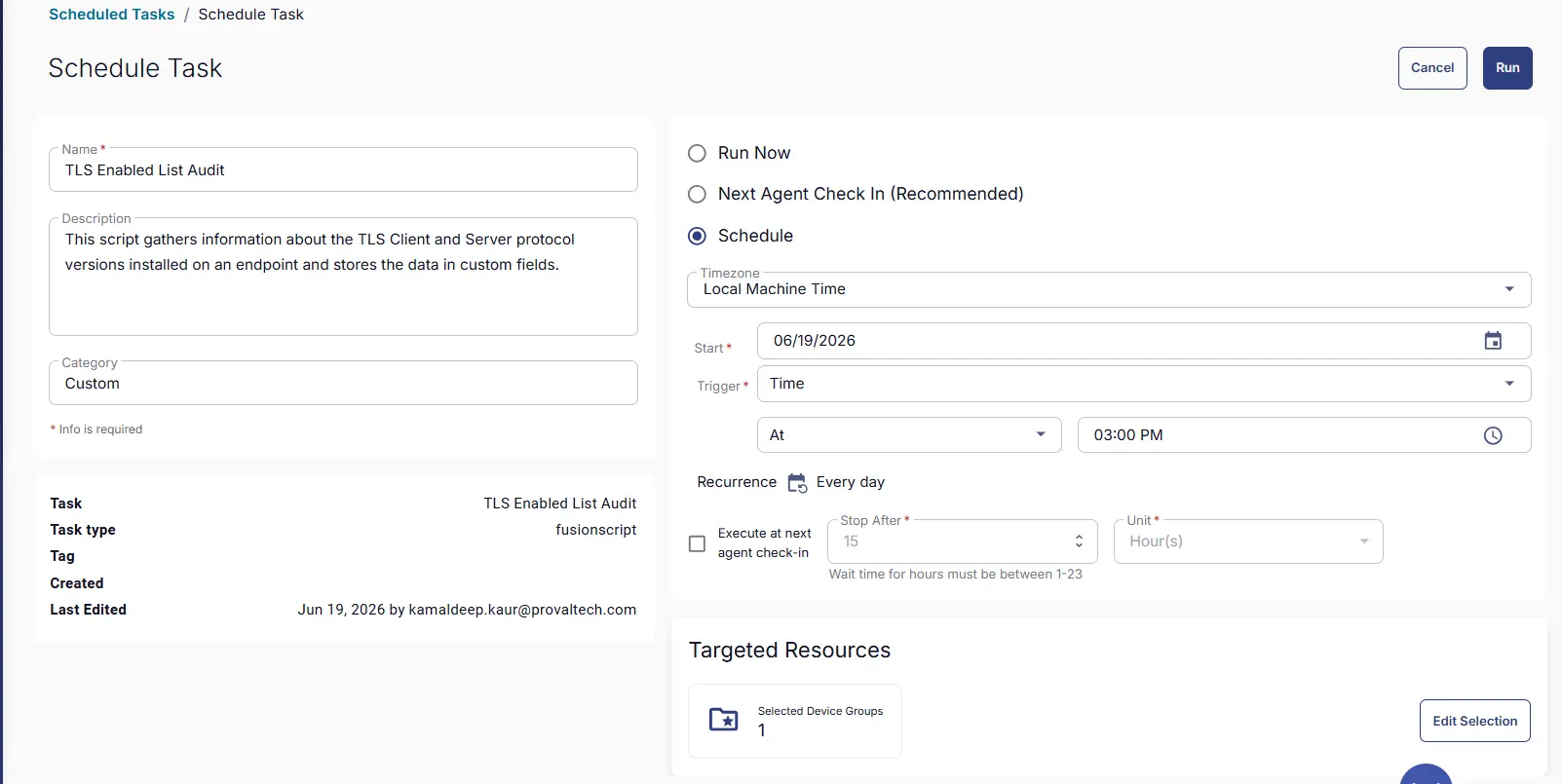Click the wait time hours hint text

[955, 575]
